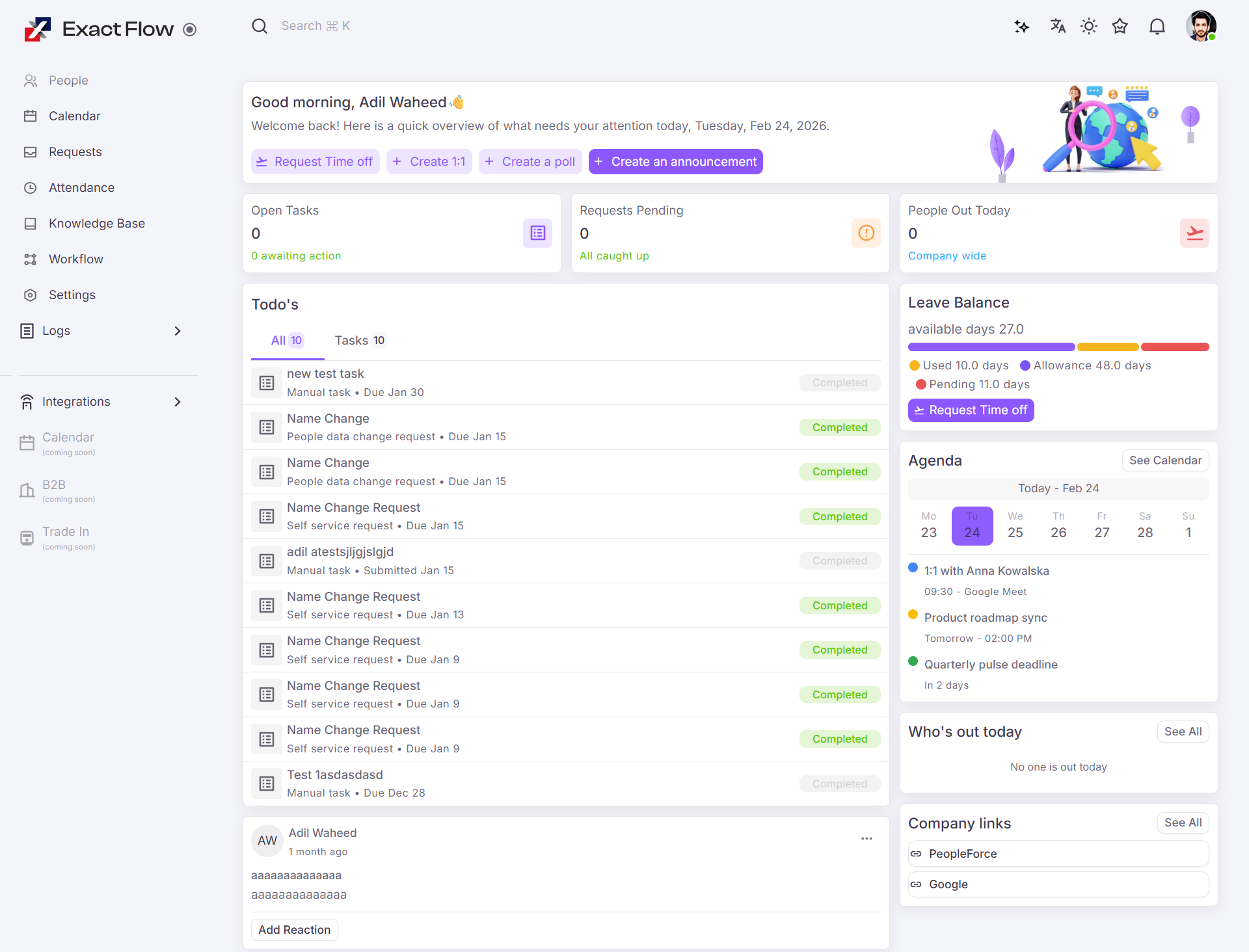Open the notifications bell
Screen dimensions: 1249x952
tap(1157, 27)
